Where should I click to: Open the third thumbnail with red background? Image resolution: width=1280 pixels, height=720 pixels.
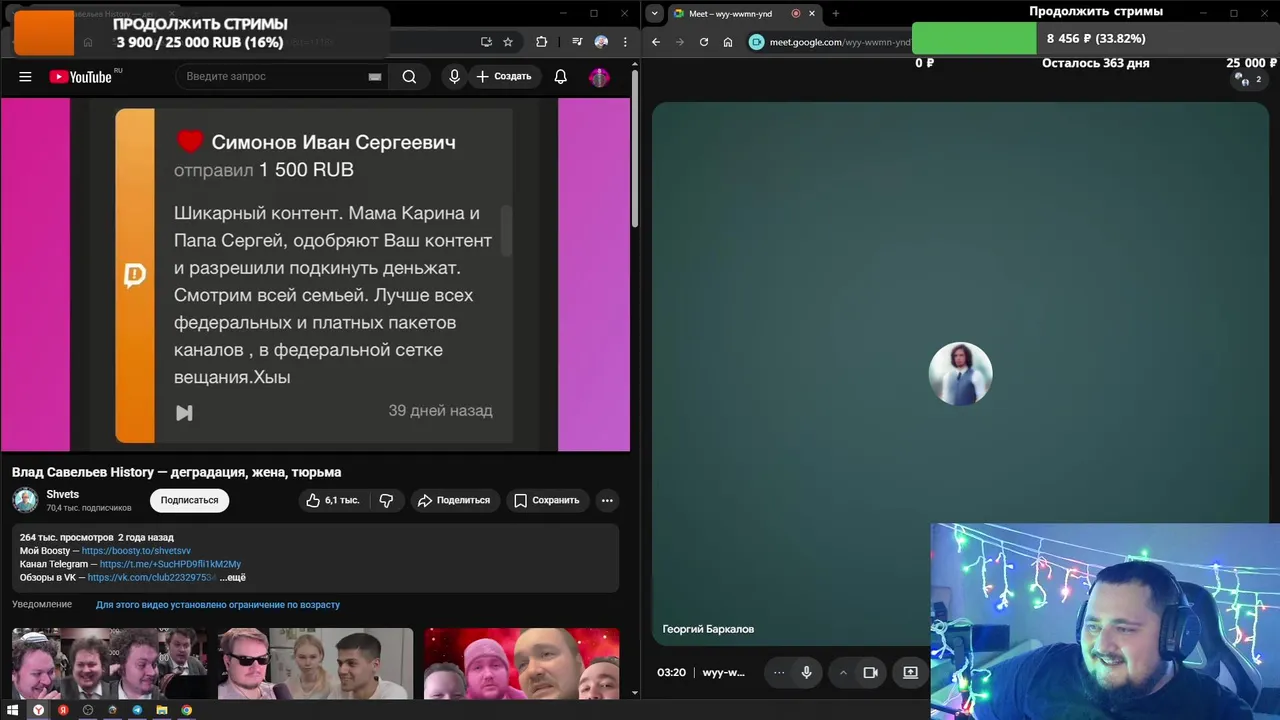pos(521,664)
